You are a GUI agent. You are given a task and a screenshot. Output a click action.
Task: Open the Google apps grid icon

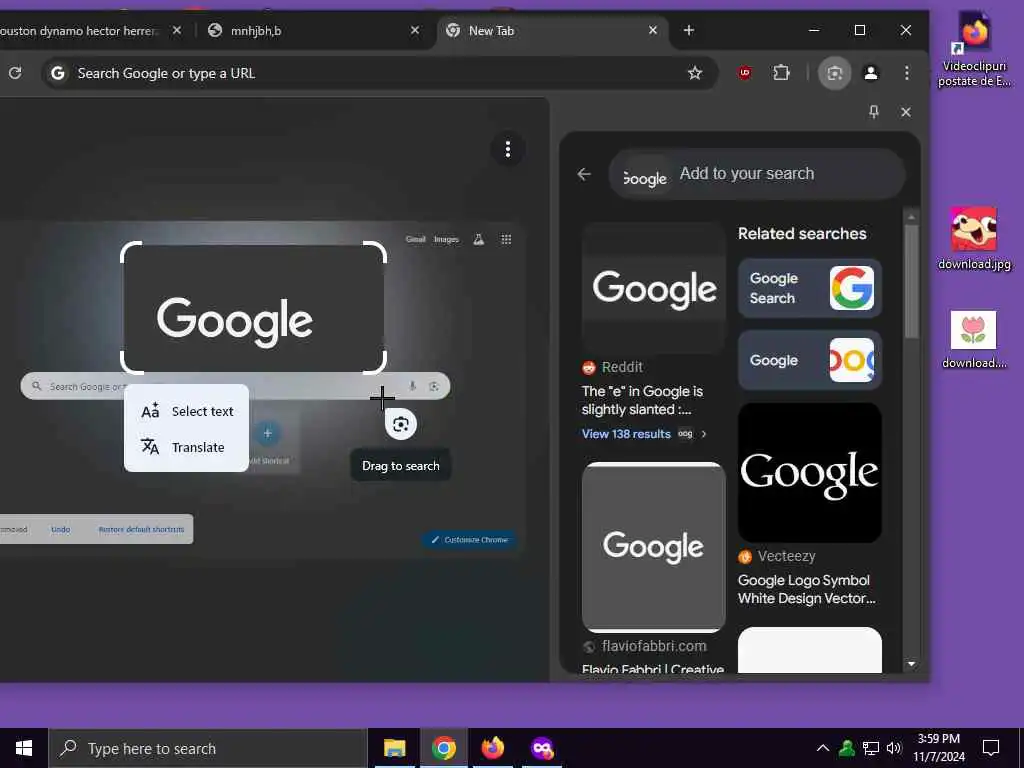tap(506, 240)
